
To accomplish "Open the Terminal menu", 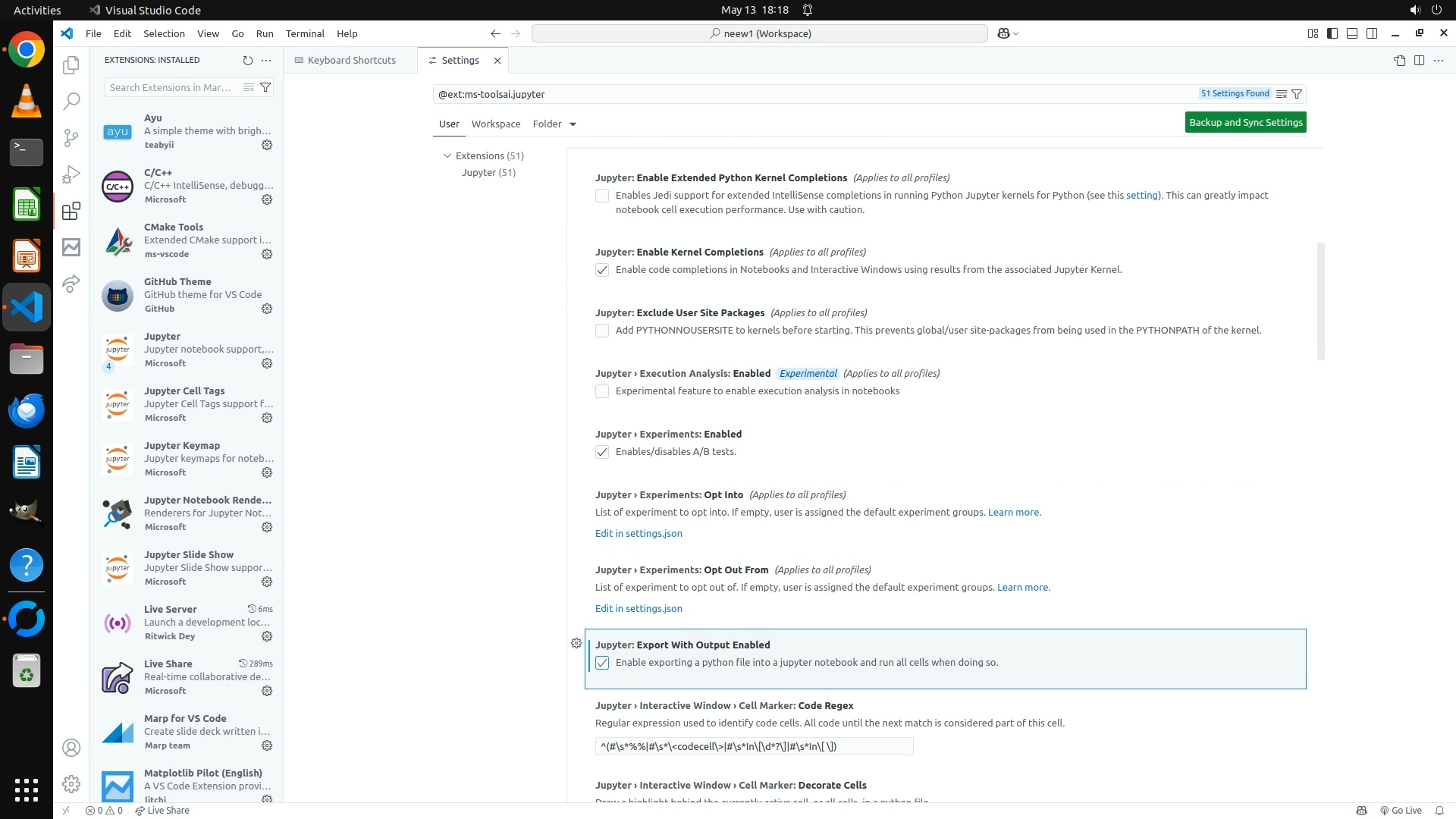I will click(x=305, y=33).
